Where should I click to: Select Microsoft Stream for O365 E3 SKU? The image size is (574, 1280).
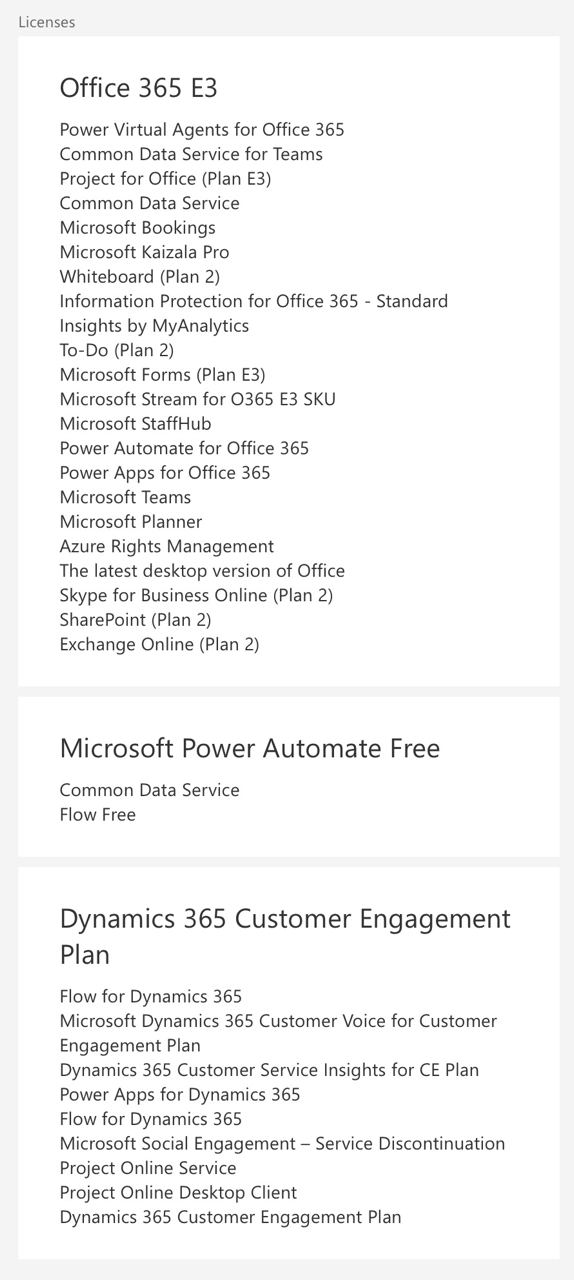tap(197, 399)
